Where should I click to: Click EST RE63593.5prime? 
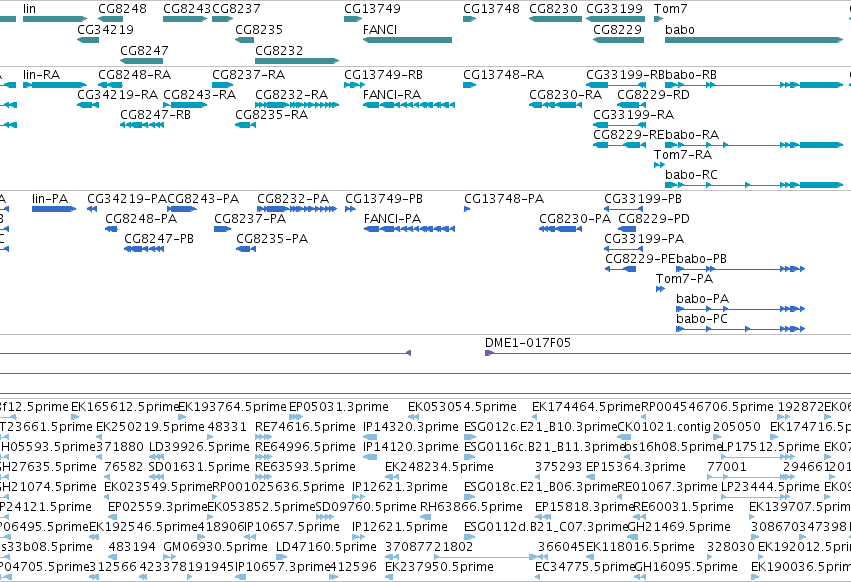306,467
